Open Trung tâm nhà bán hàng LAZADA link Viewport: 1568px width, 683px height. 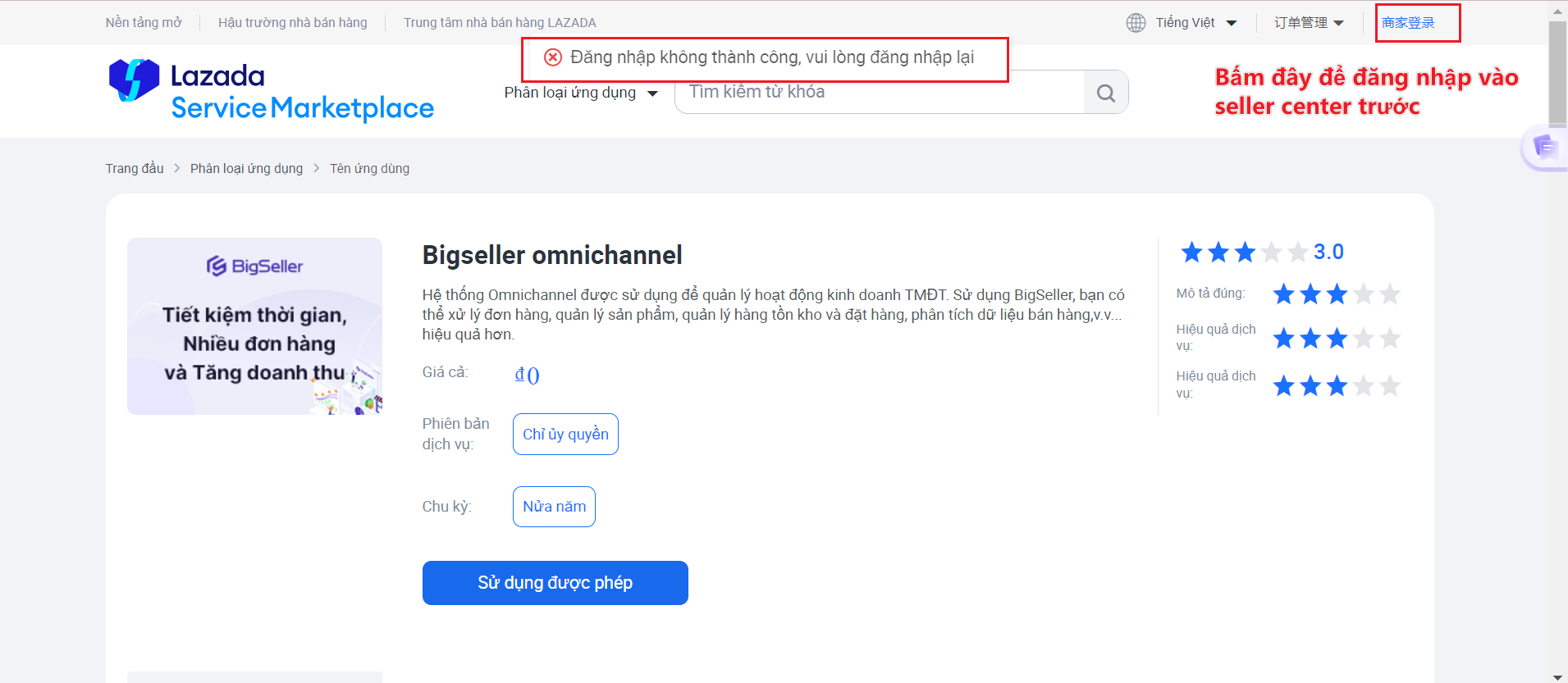coord(500,23)
